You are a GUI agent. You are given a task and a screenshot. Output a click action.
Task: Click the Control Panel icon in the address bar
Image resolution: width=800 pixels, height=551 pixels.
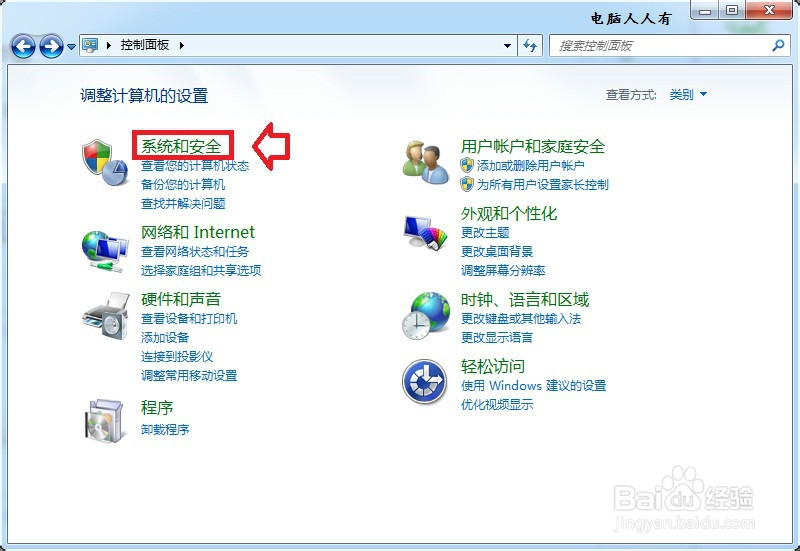click(91, 45)
